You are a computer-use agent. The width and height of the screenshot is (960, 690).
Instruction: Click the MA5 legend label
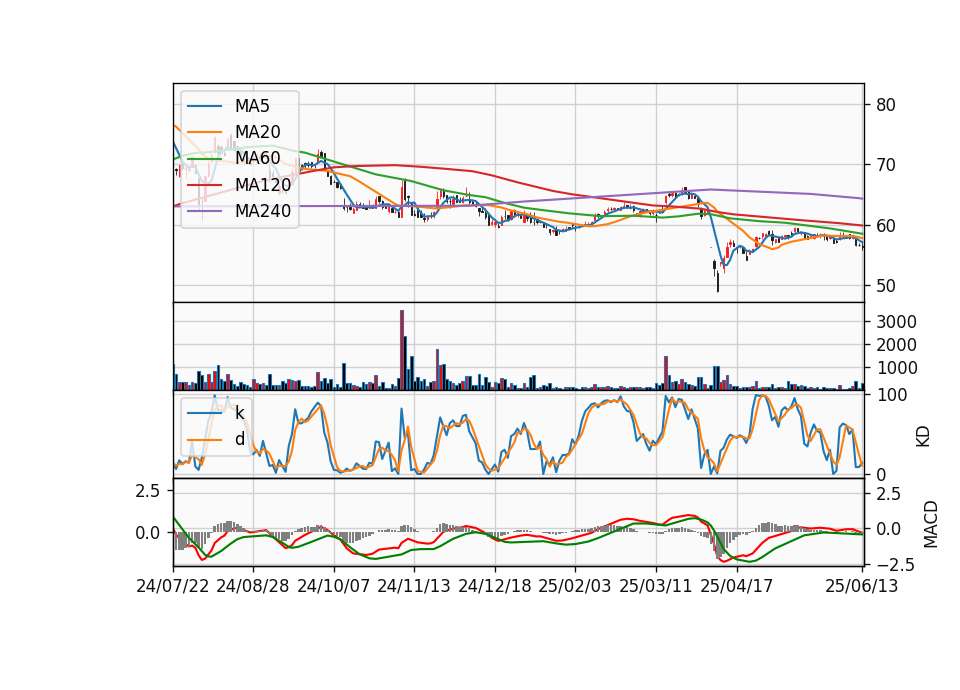pos(252,106)
